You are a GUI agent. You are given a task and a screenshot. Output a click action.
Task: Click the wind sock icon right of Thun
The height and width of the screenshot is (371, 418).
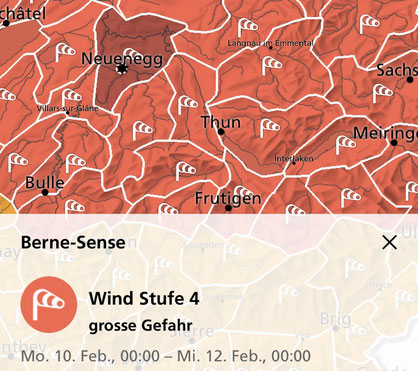tap(269, 128)
